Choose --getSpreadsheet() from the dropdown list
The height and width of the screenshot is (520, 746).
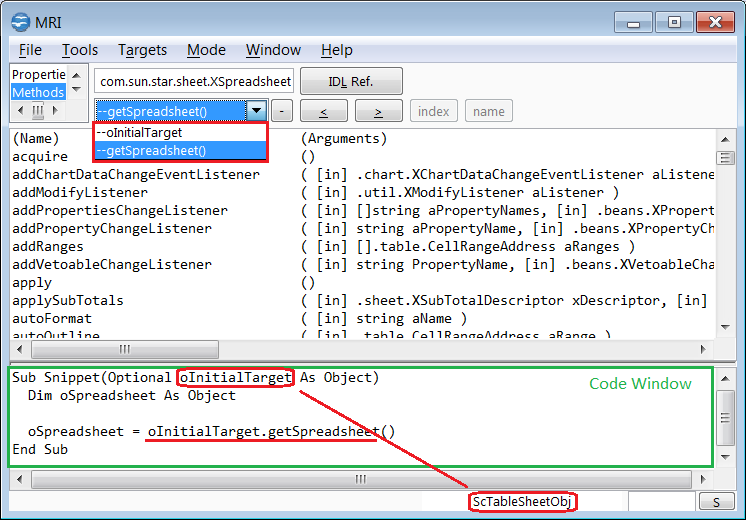(152, 150)
